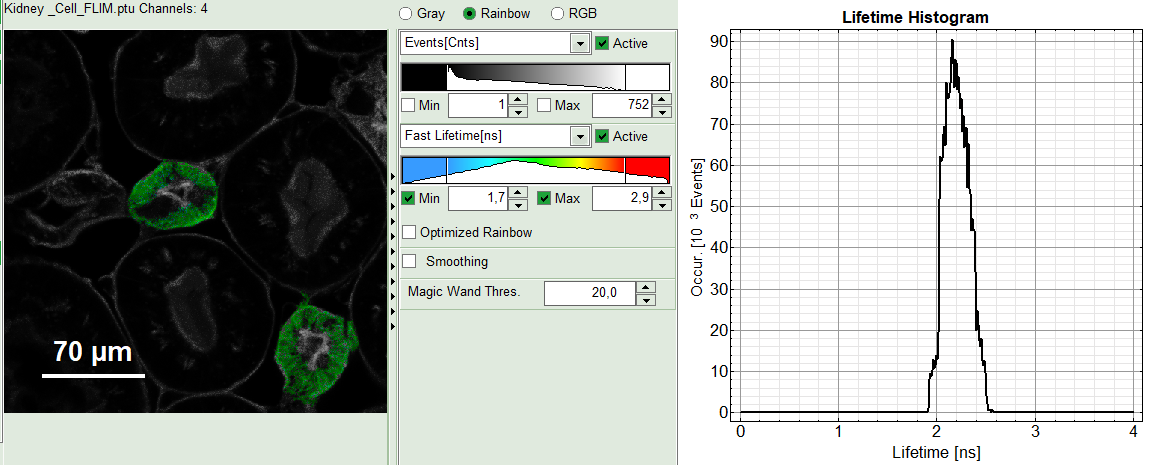Increase Magic Wand Thres. with up arrow
The width and height of the screenshot is (1153, 465).
pyautogui.click(x=645, y=288)
